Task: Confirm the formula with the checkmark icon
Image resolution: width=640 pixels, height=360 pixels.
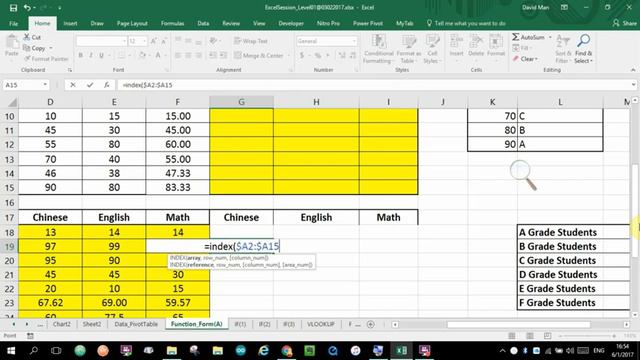Action: pyautogui.click(x=90, y=85)
